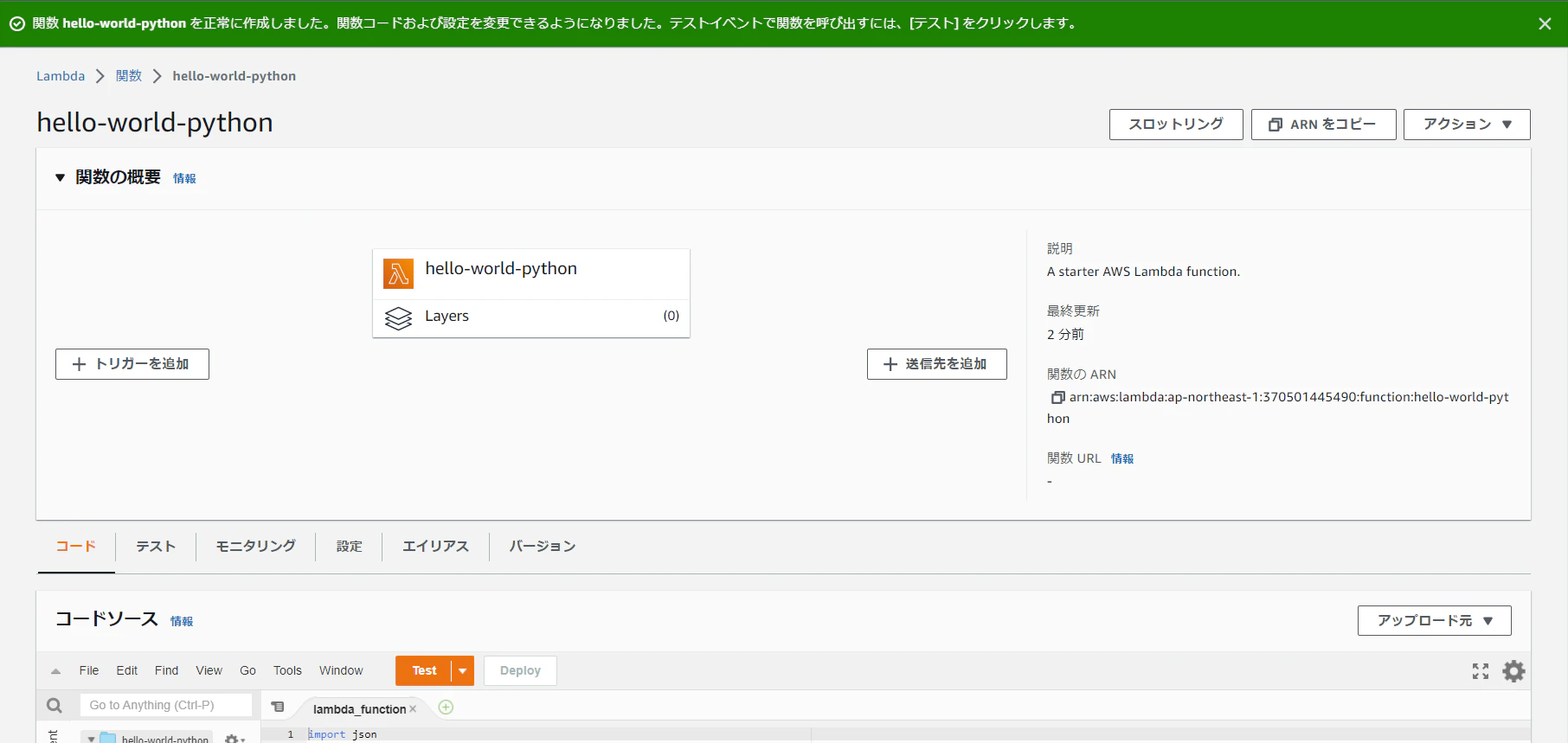Click the tab list icon beside lambda_function

click(278, 707)
